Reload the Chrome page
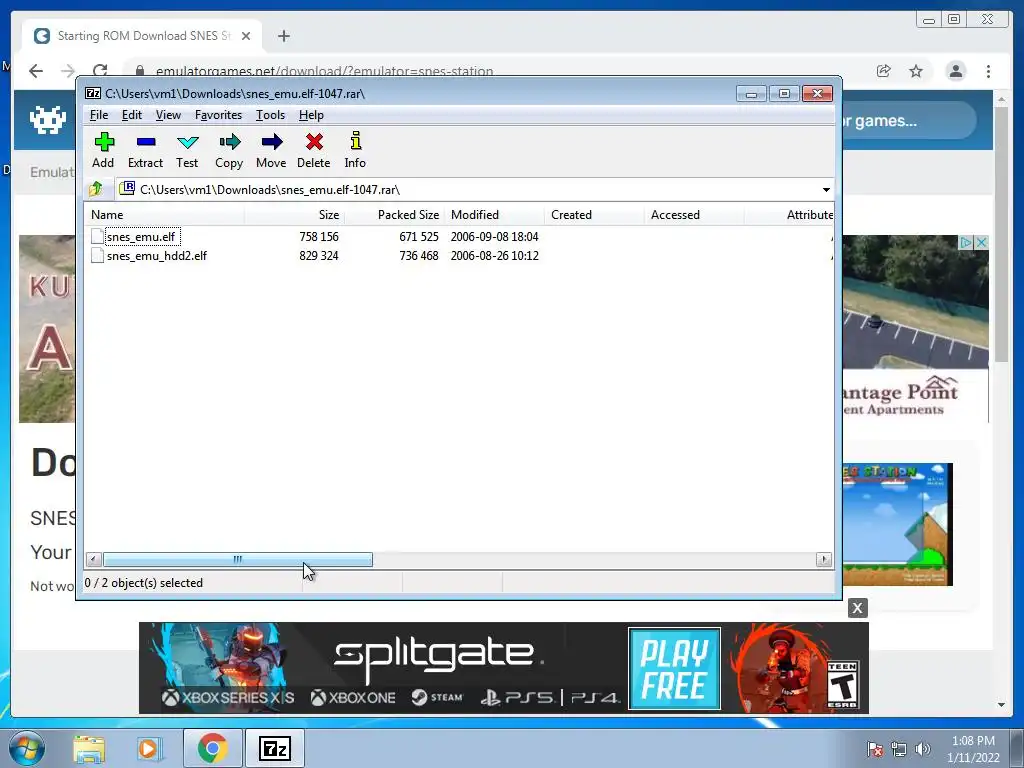The height and width of the screenshot is (768, 1024). 100,71
